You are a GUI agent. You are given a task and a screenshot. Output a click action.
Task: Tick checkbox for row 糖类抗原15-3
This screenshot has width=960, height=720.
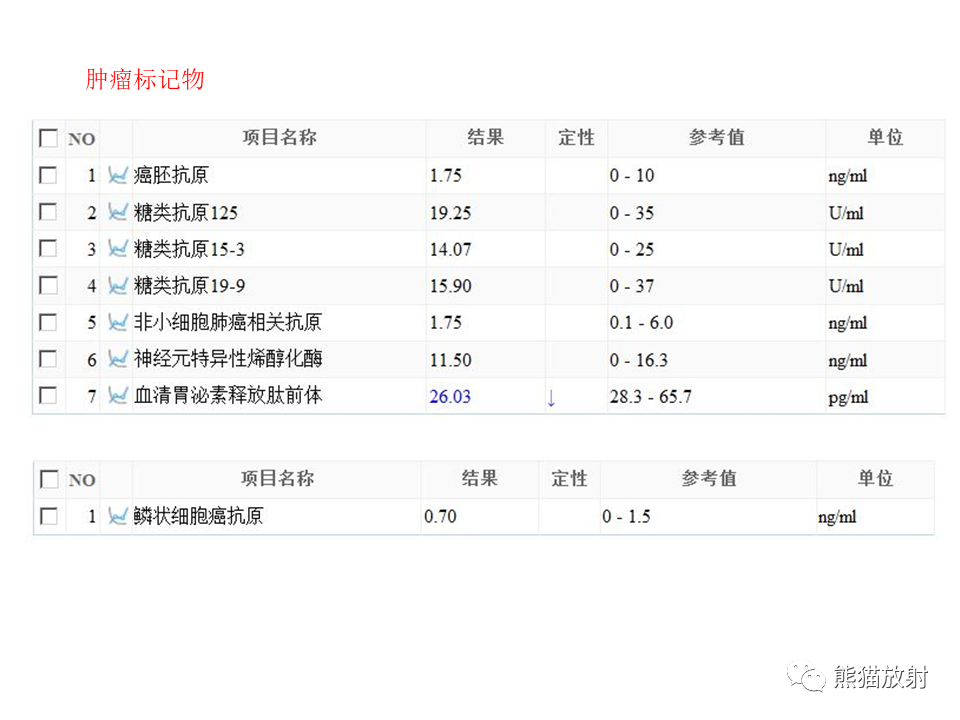48,249
